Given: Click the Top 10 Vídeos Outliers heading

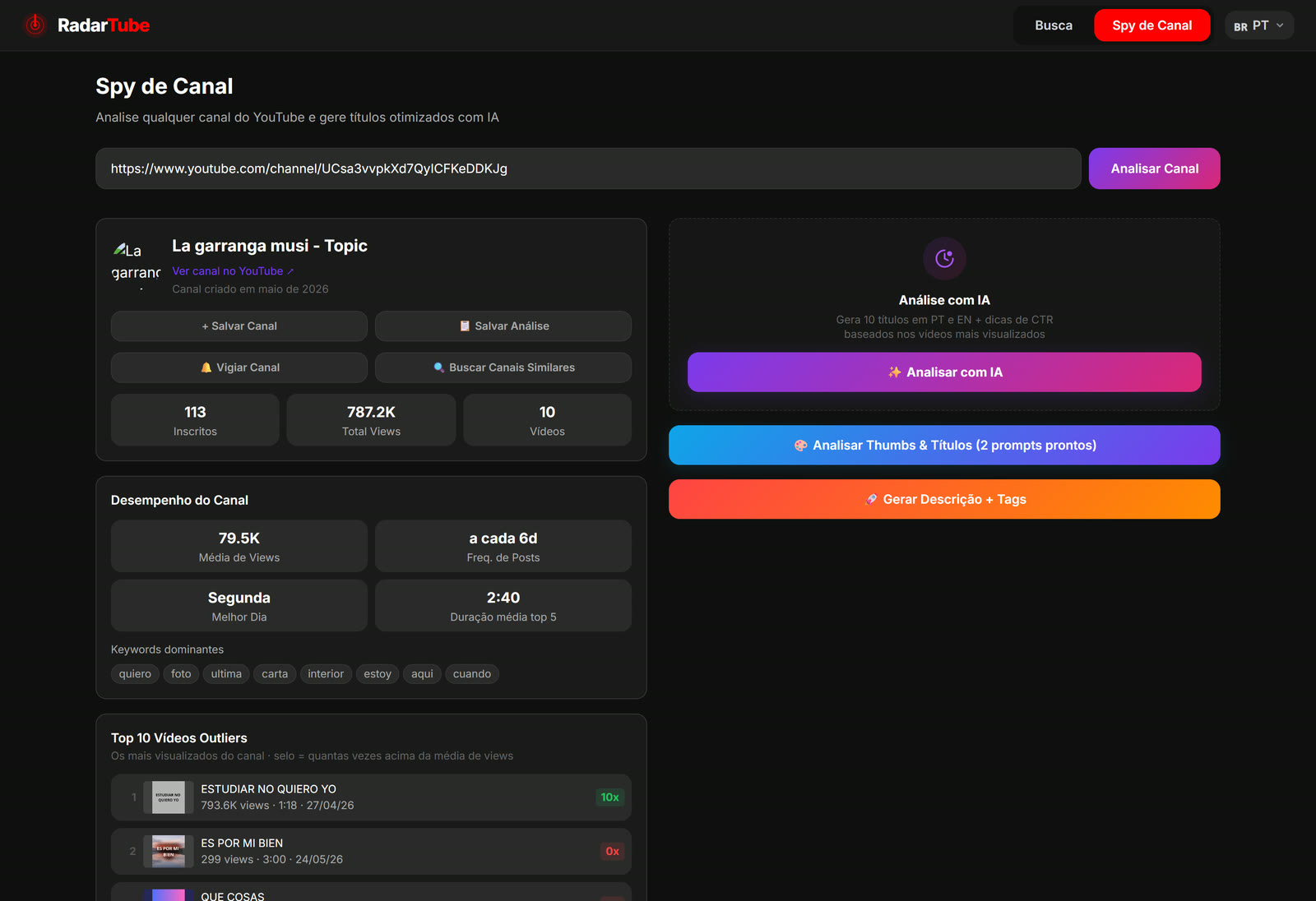Looking at the screenshot, I should 179,738.
